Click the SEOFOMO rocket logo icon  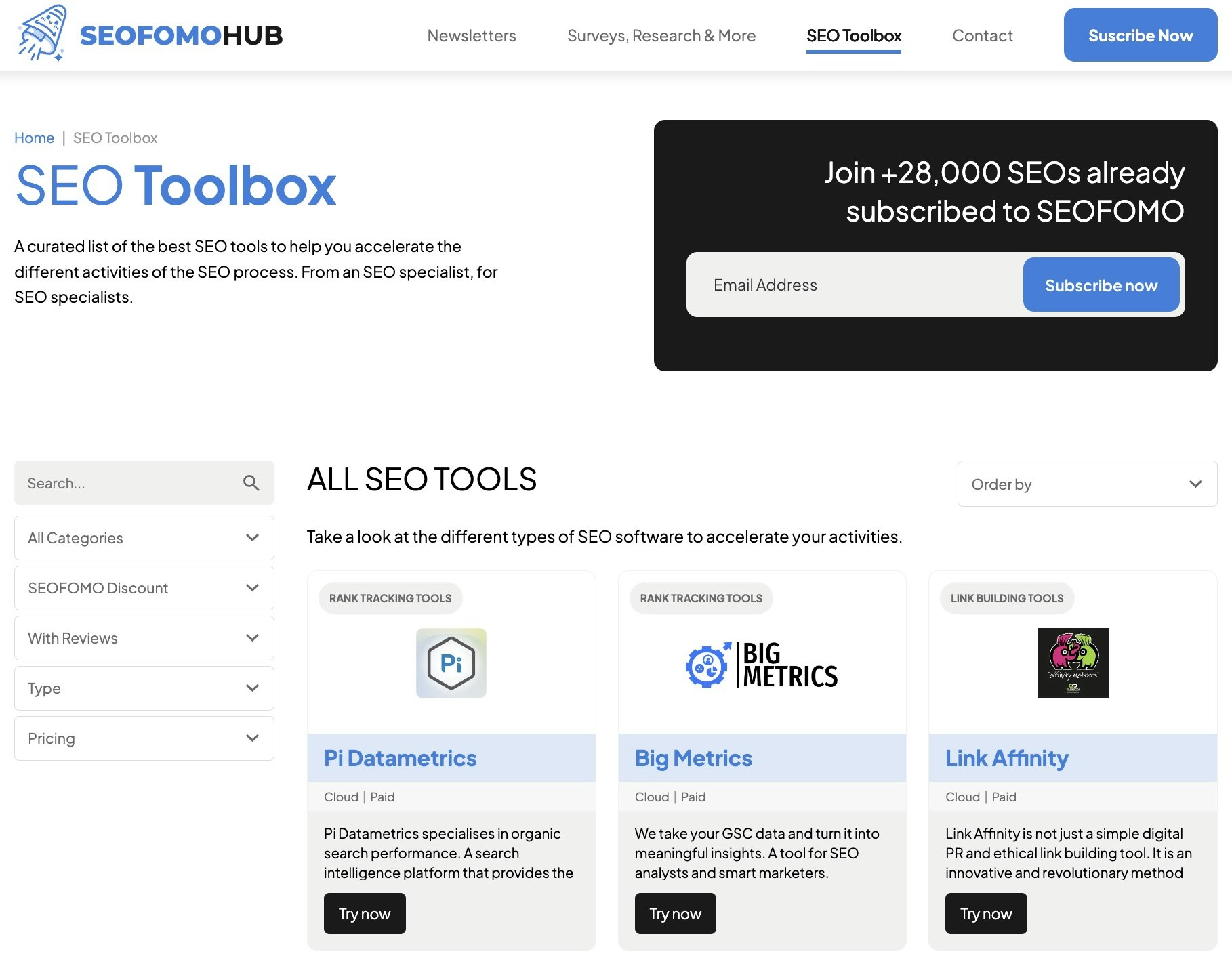coord(42,33)
